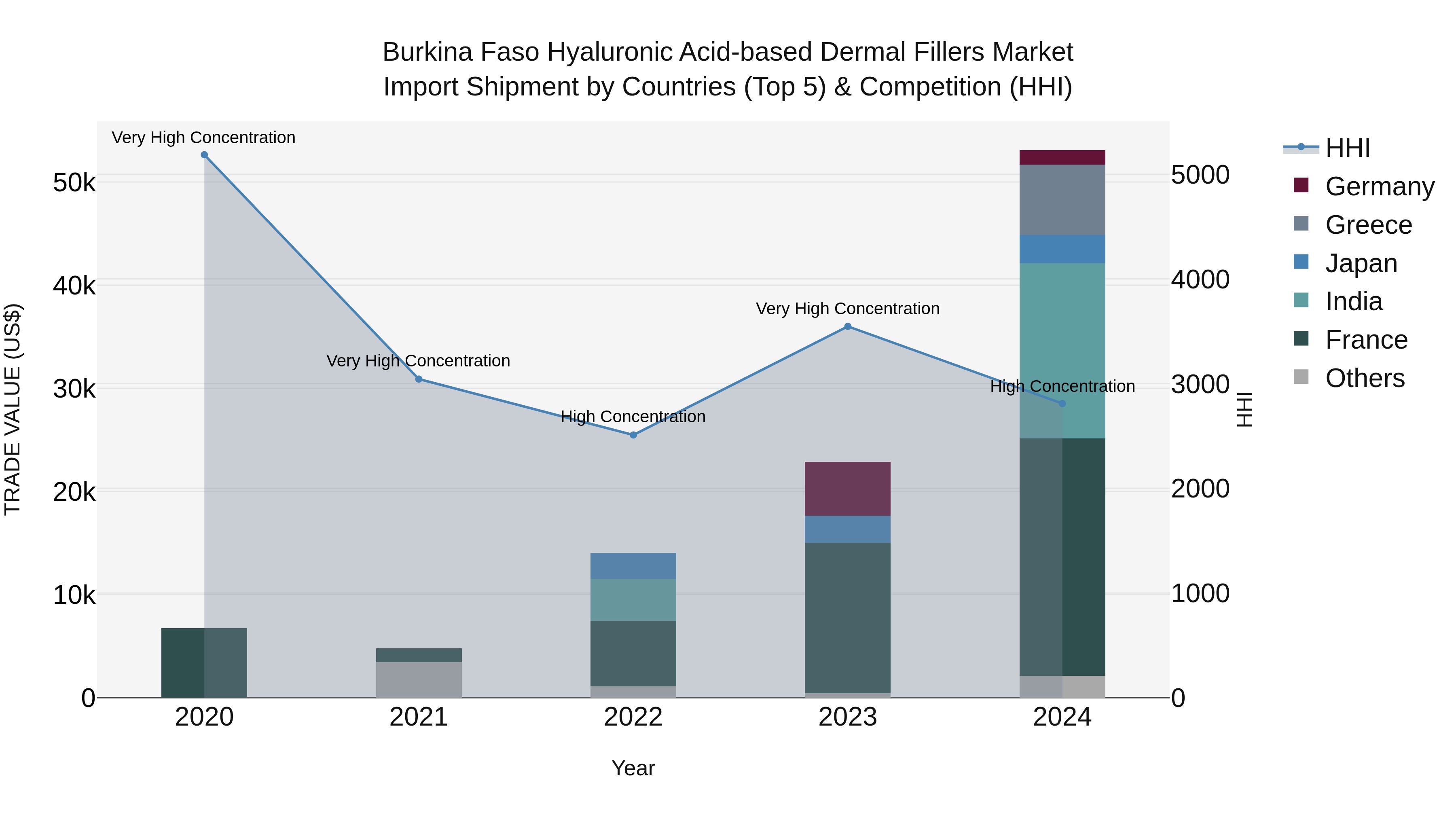Select the 2022 Japan bar segment

click(633, 566)
